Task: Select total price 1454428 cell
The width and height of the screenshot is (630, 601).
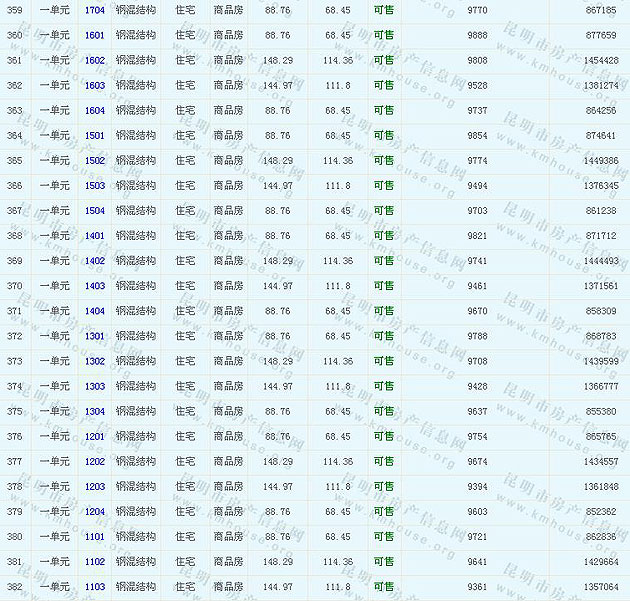Action: [x=601, y=60]
